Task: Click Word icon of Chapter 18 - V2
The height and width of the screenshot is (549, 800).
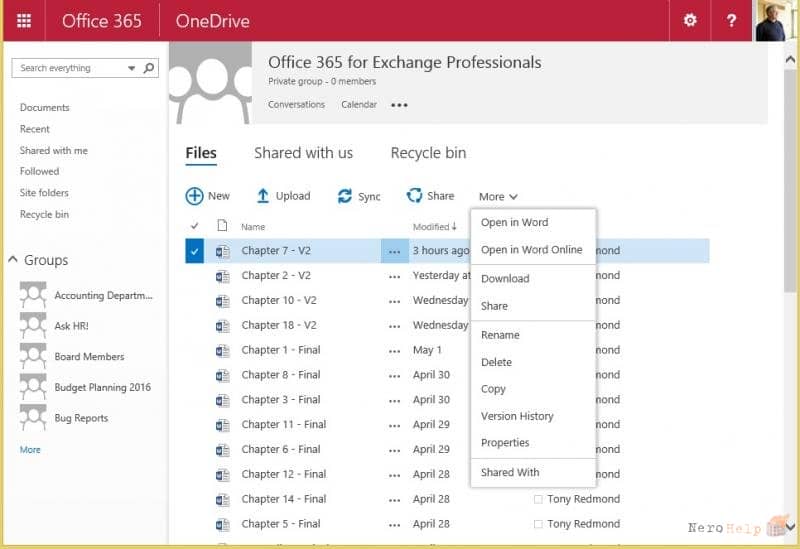Action: (x=222, y=326)
